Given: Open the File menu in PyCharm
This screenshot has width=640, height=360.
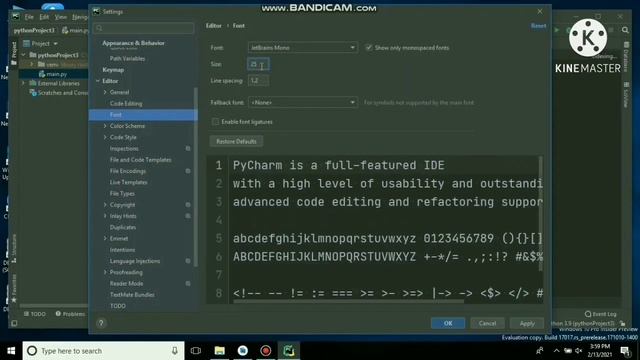Looking at the screenshot, I should (x=29, y=17).
